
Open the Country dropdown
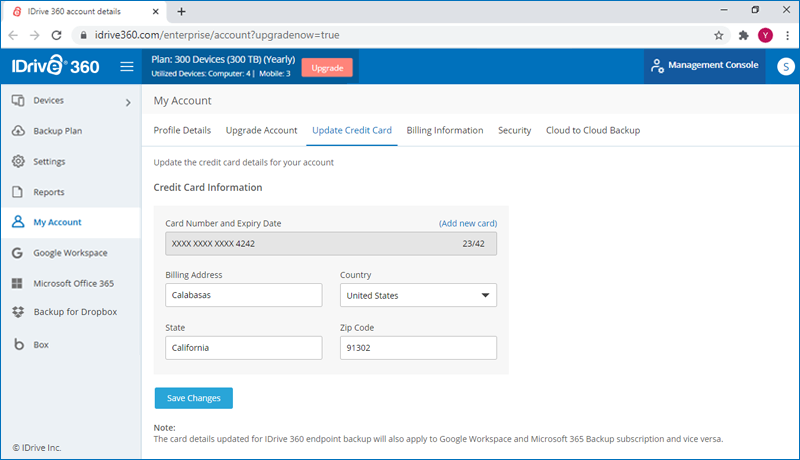[x=418, y=295]
